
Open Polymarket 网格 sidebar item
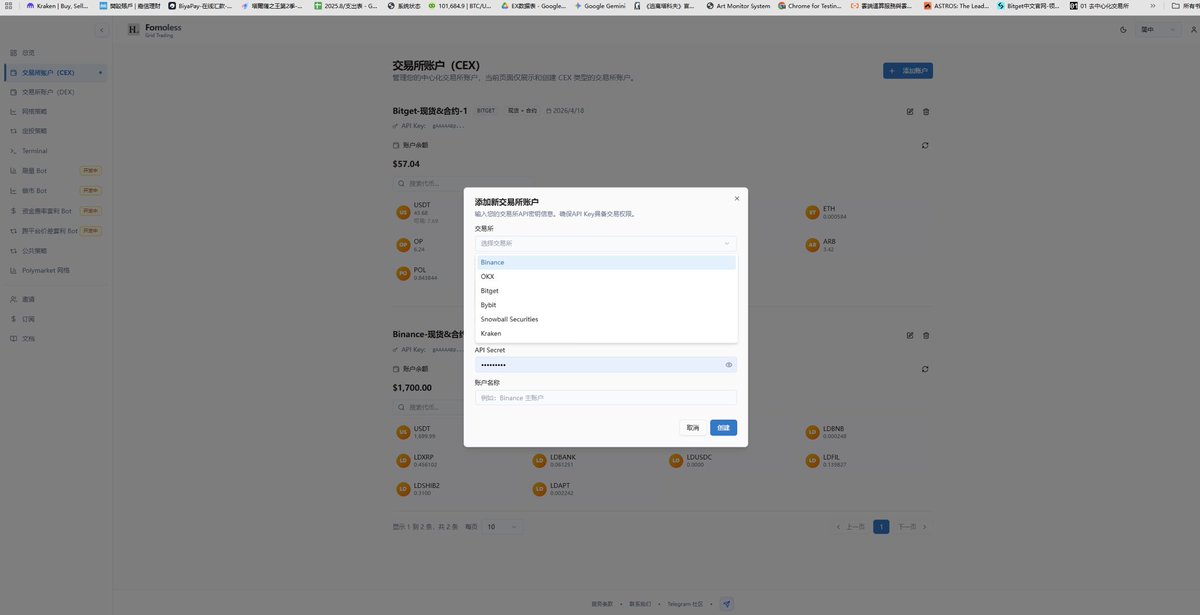click(55, 270)
